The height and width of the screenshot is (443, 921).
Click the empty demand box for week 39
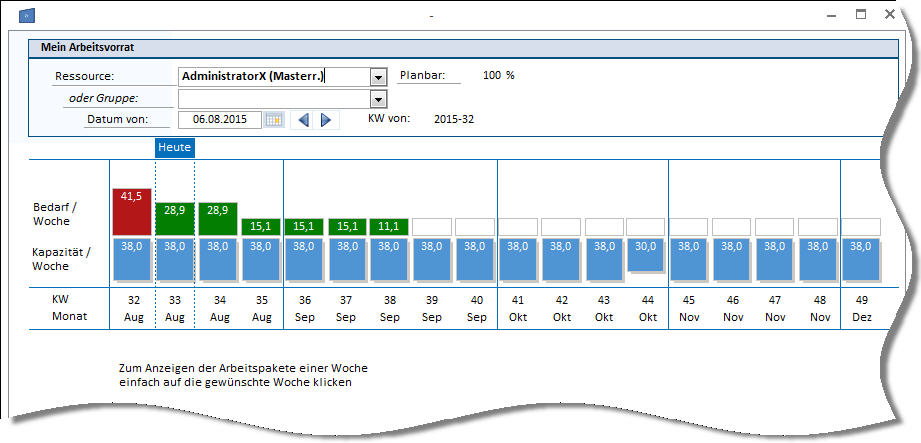click(x=432, y=227)
